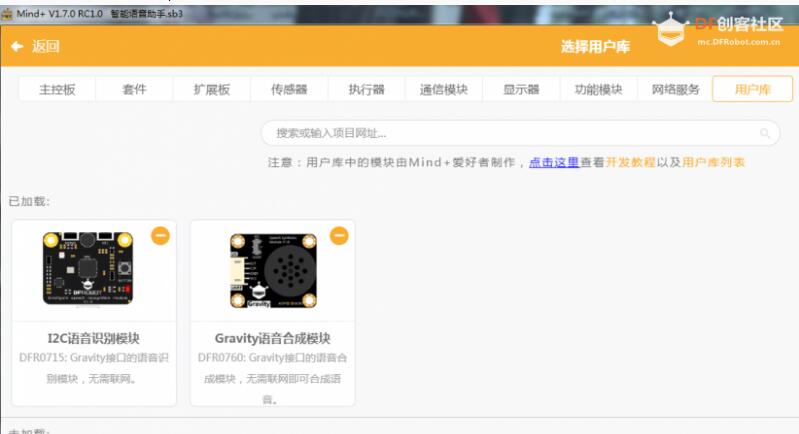Open the 开发教程 link
Image resolution: width=799 pixels, height=434 pixels.
(630, 162)
